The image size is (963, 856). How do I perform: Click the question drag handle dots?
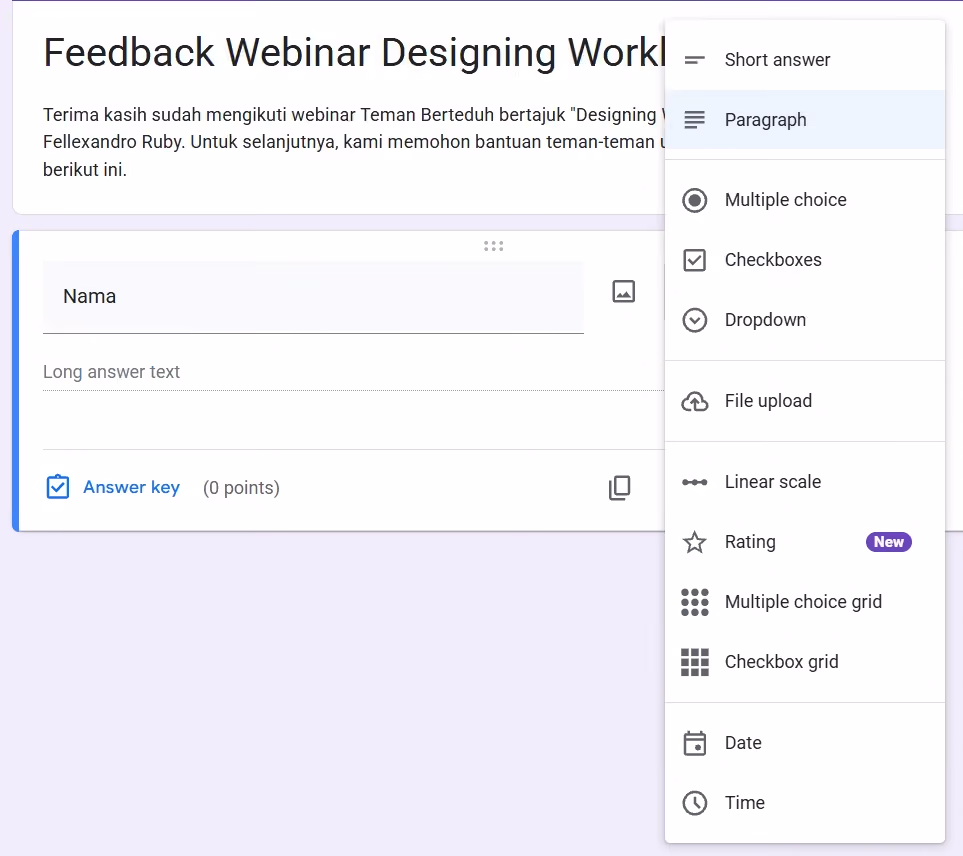(x=493, y=246)
